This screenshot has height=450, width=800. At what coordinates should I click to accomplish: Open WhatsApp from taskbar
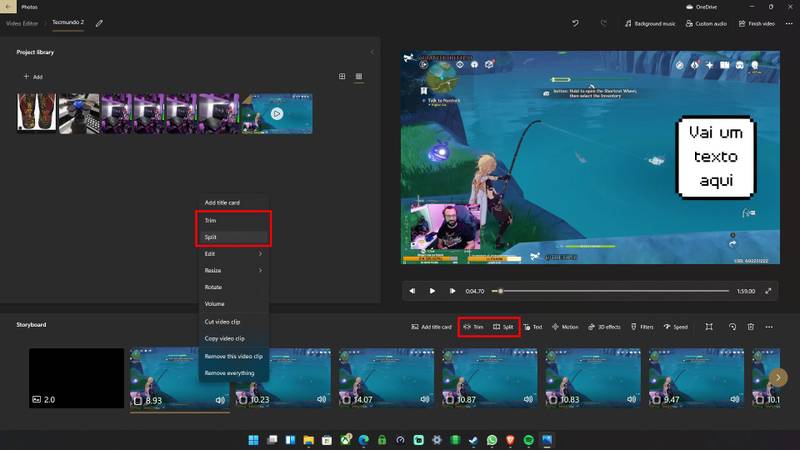(x=492, y=440)
